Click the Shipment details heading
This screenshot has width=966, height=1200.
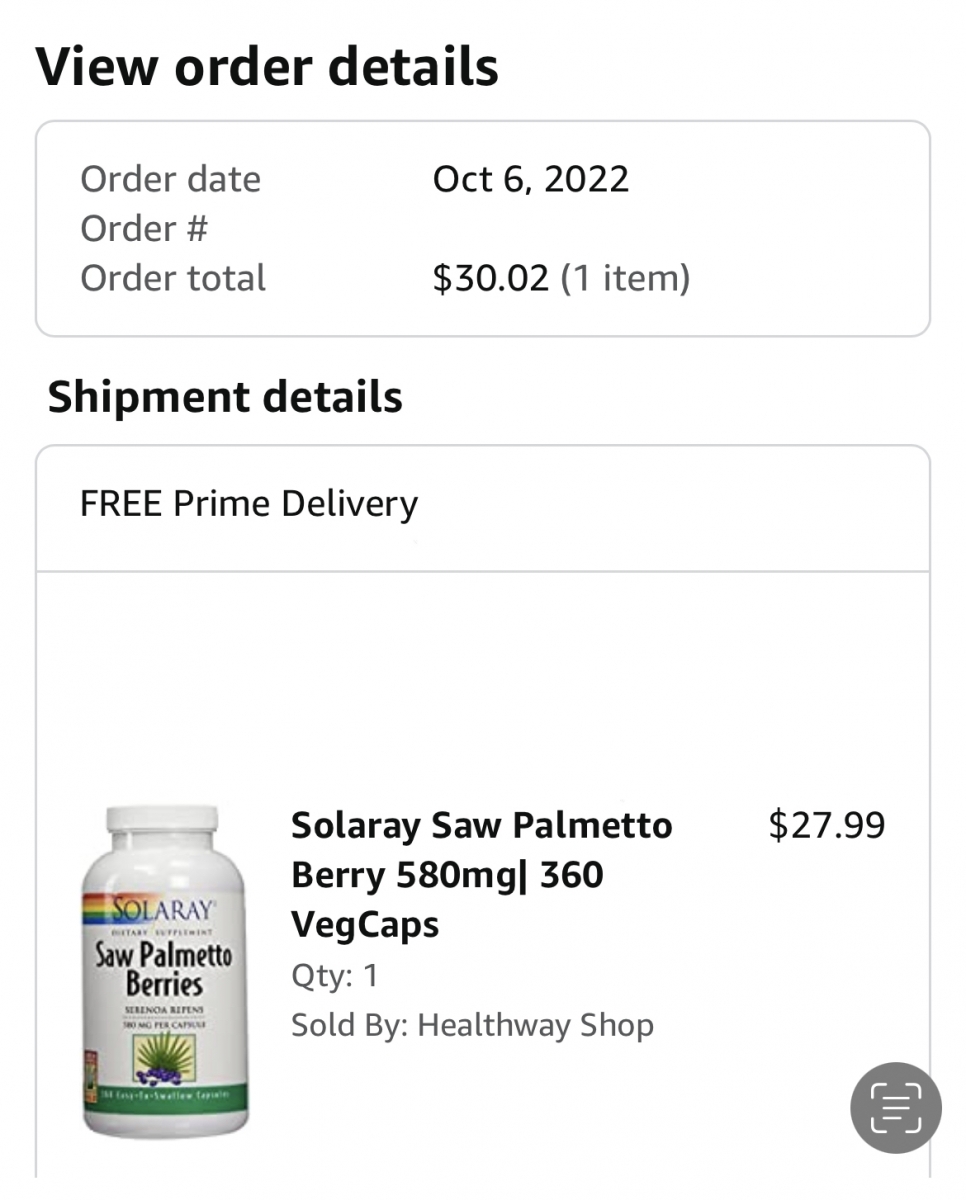pos(225,397)
